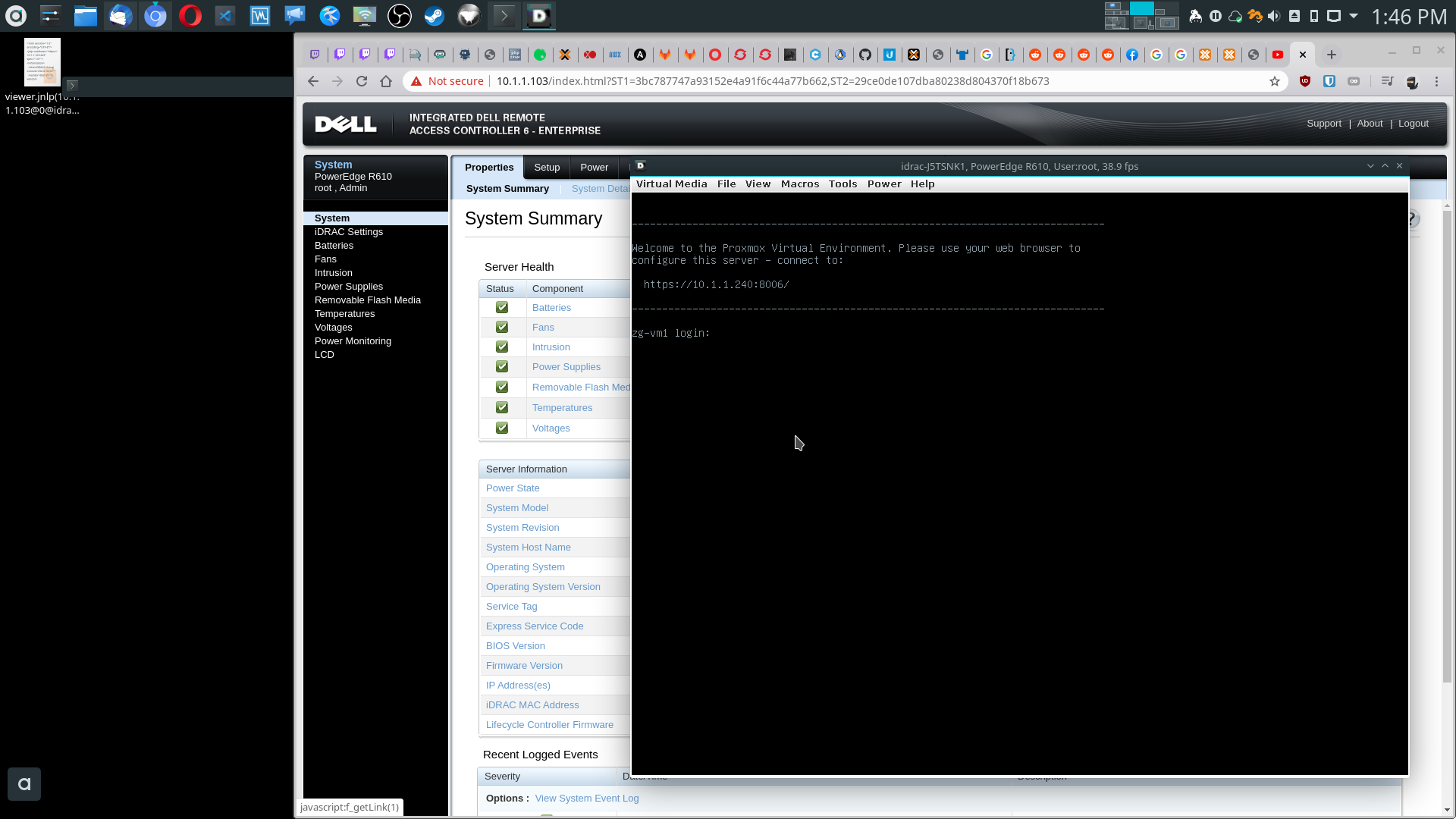
Task: Select Power Monitoring in the left tree
Action: tap(353, 341)
